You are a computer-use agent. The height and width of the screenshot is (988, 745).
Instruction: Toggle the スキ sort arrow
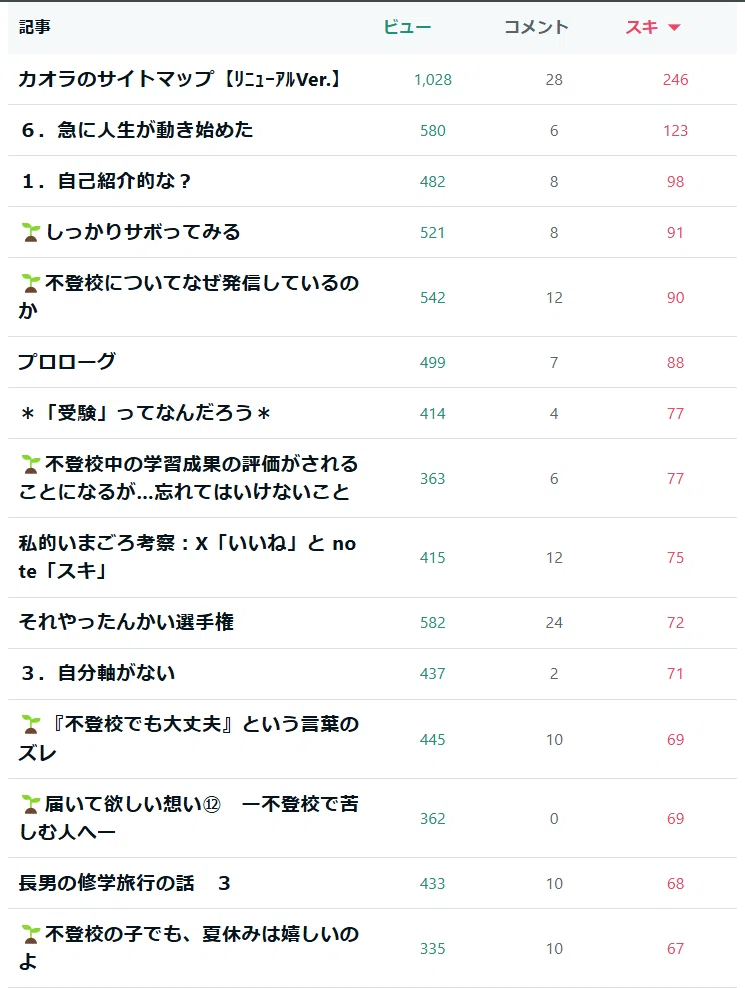coord(674,27)
